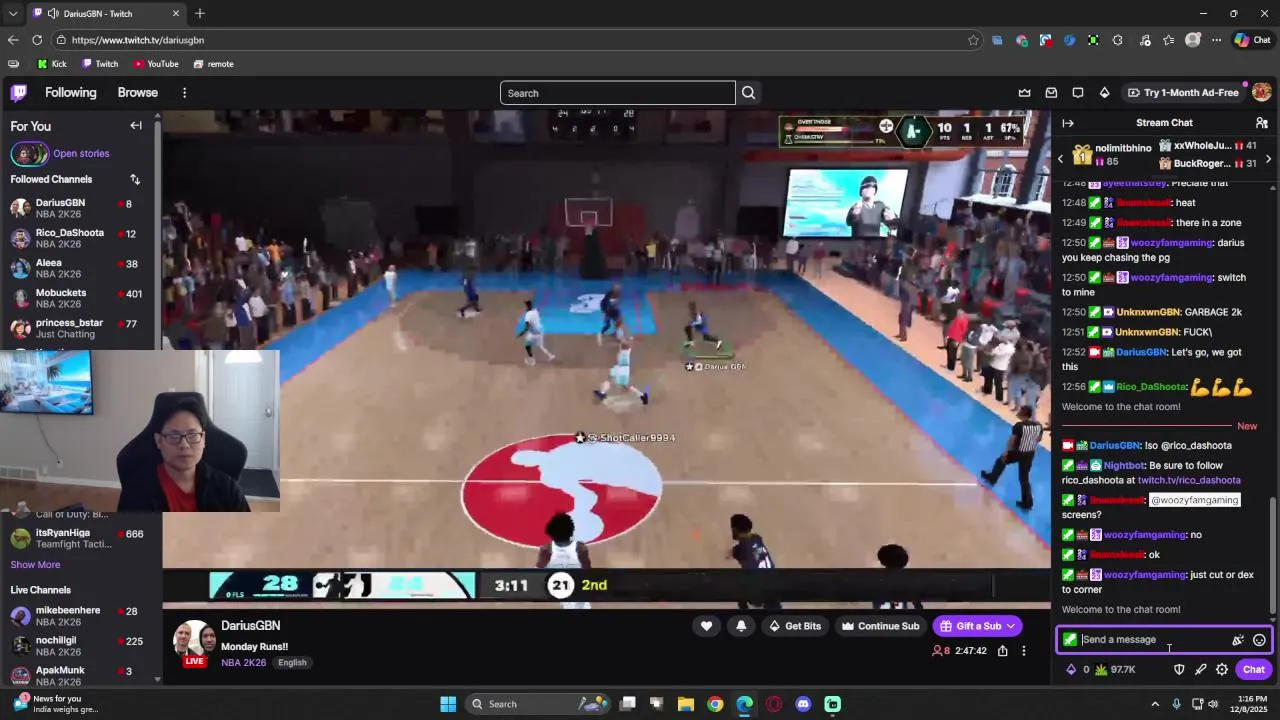
Task: Open the emote picker smiley icon
Action: [x=1260, y=640]
